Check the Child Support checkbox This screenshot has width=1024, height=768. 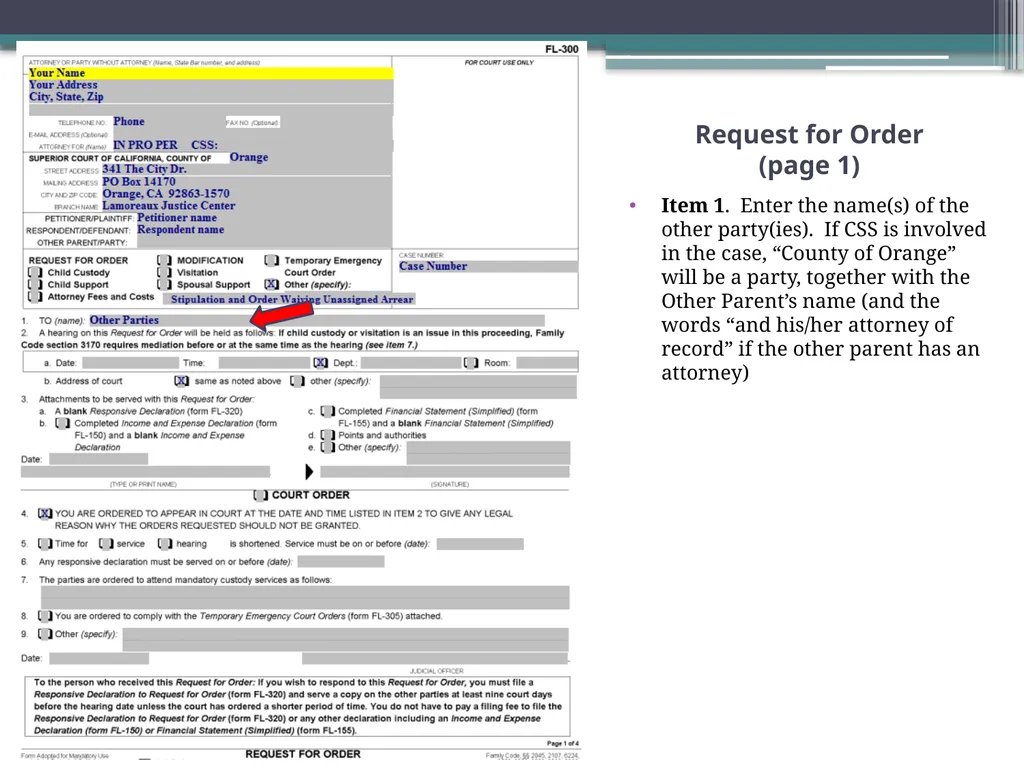[35, 285]
